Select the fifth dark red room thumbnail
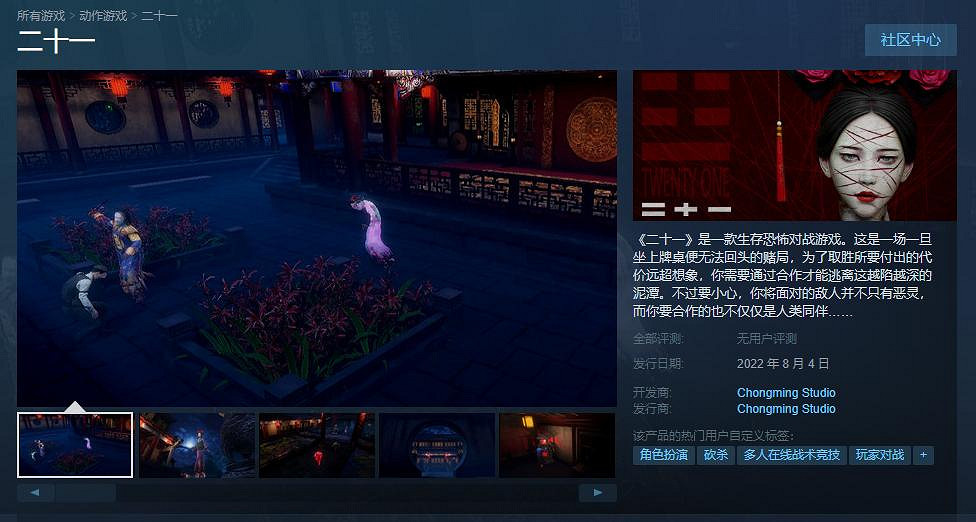 tap(557, 445)
